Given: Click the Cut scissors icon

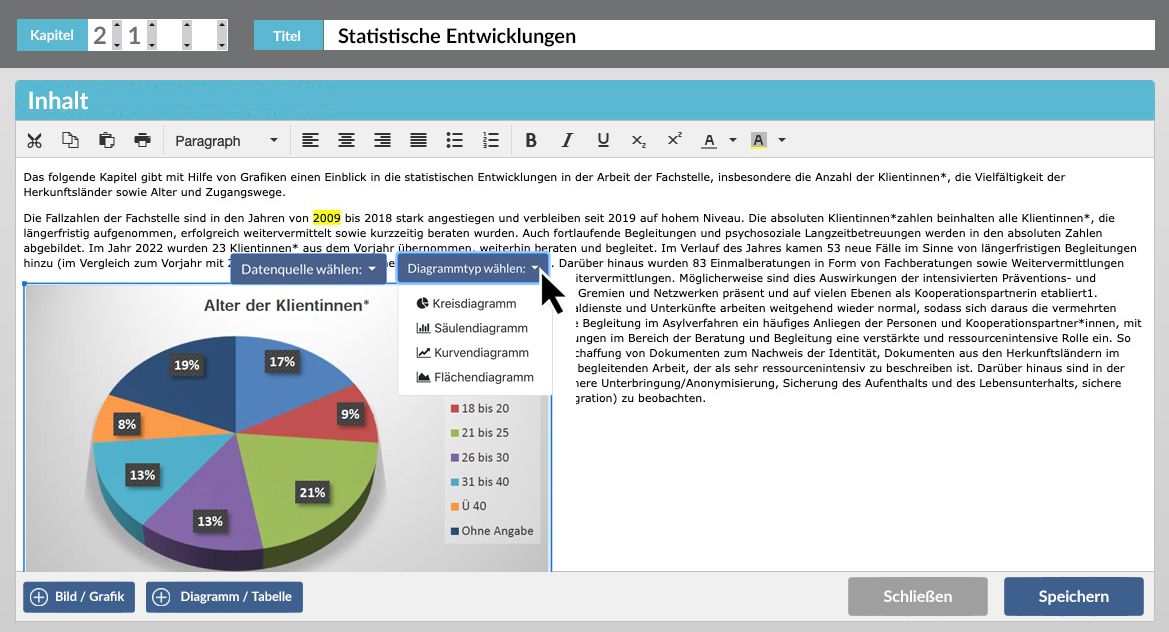Looking at the screenshot, I should 35,141.
